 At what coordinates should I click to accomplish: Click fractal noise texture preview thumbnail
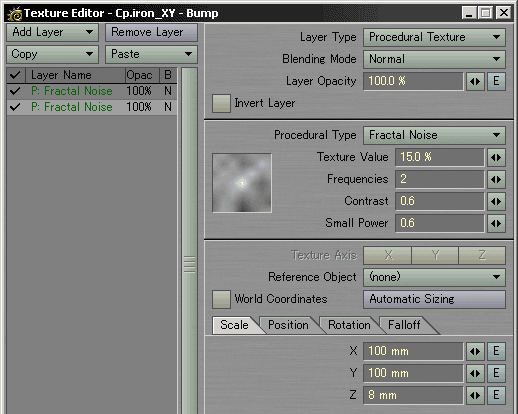click(242, 183)
